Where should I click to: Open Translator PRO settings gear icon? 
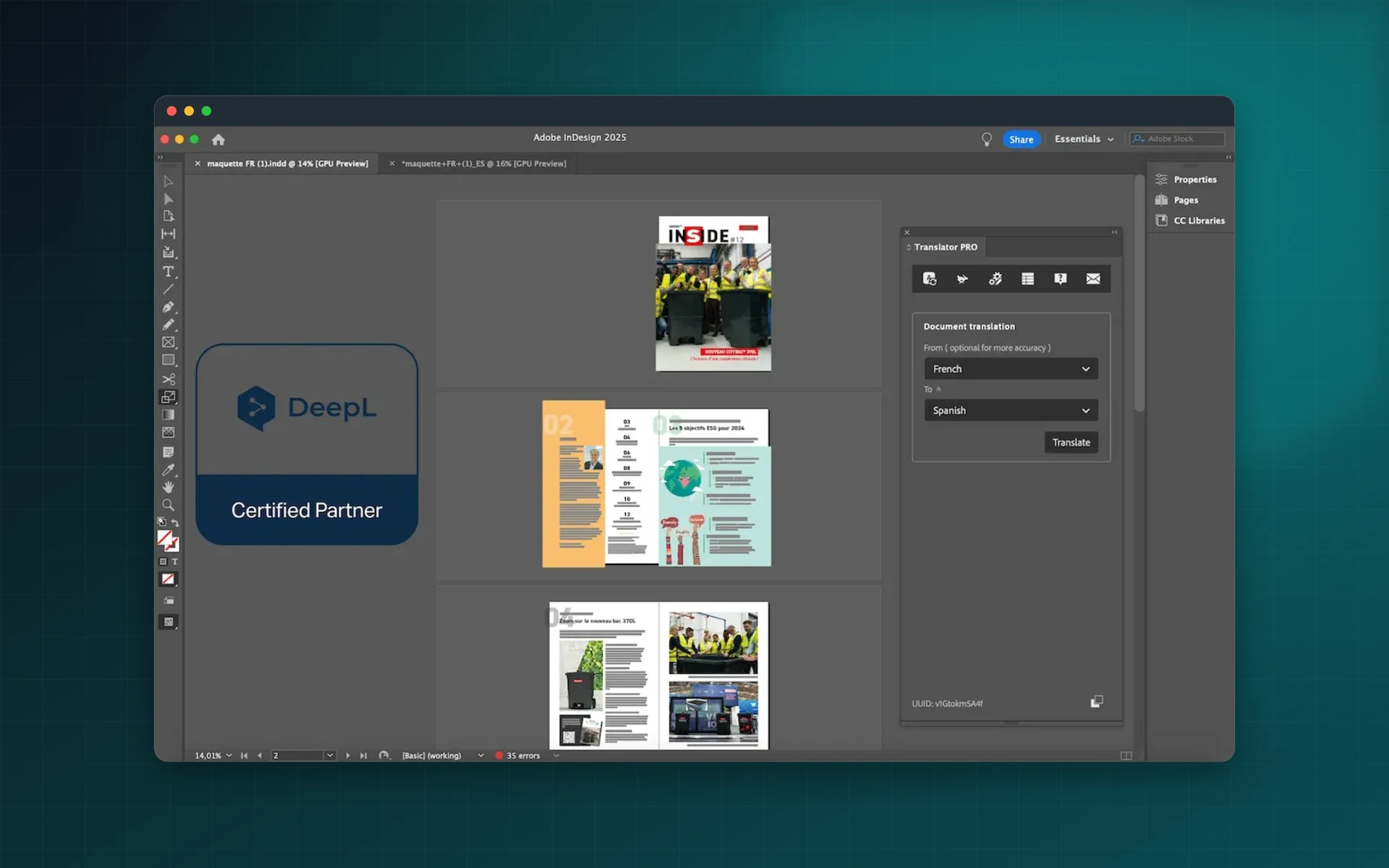pos(995,279)
